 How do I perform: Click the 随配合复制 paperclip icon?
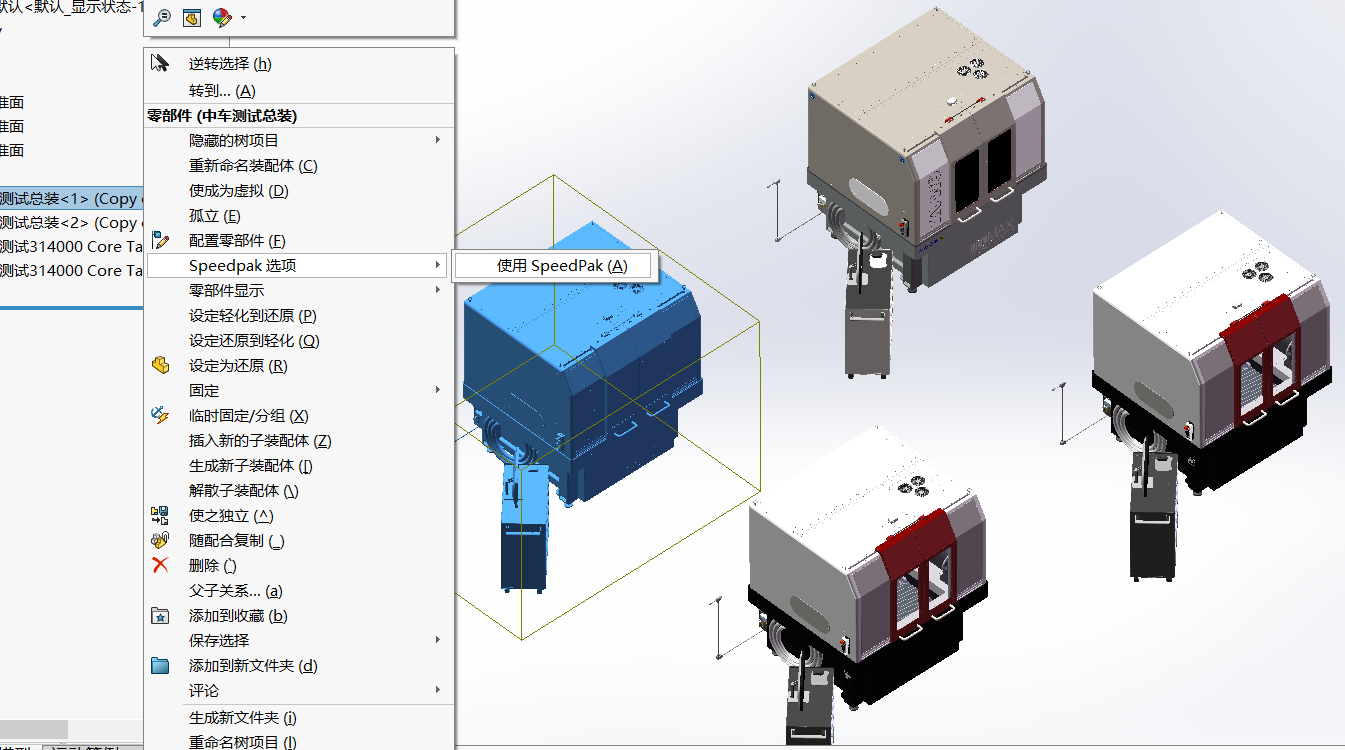coord(160,541)
